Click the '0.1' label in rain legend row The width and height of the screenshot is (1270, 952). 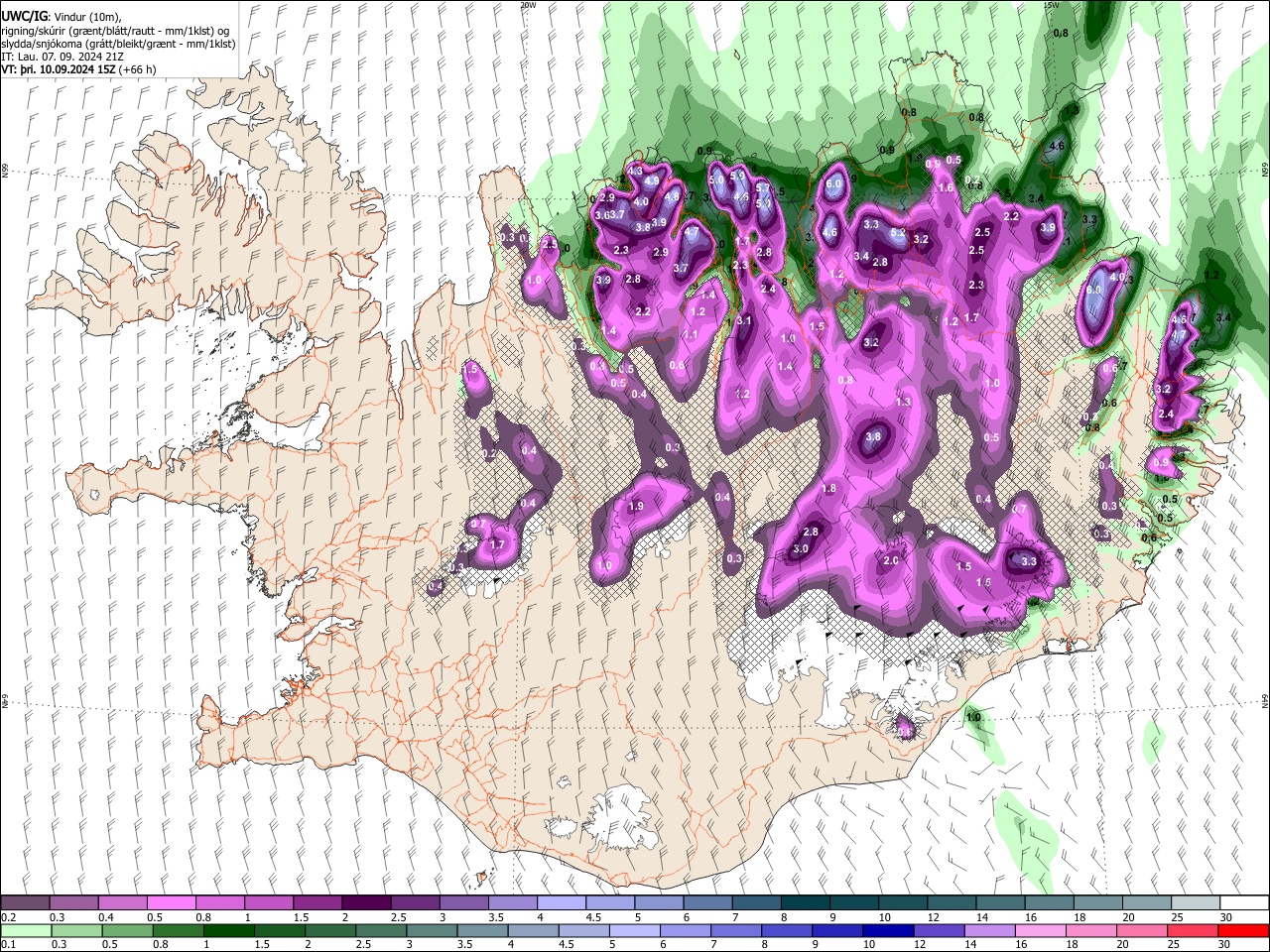point(8,945)
